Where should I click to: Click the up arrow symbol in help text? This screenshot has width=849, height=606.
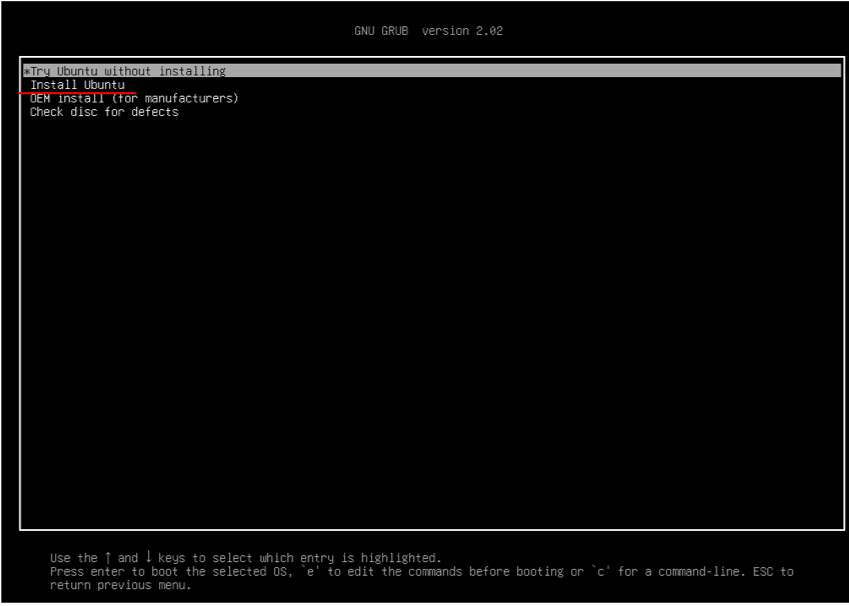[107, 557]
